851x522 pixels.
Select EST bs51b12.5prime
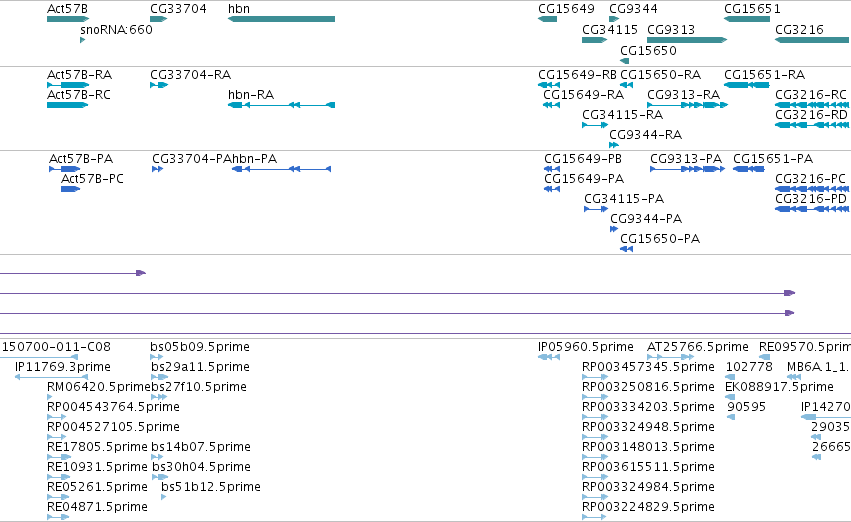point(164,497)
